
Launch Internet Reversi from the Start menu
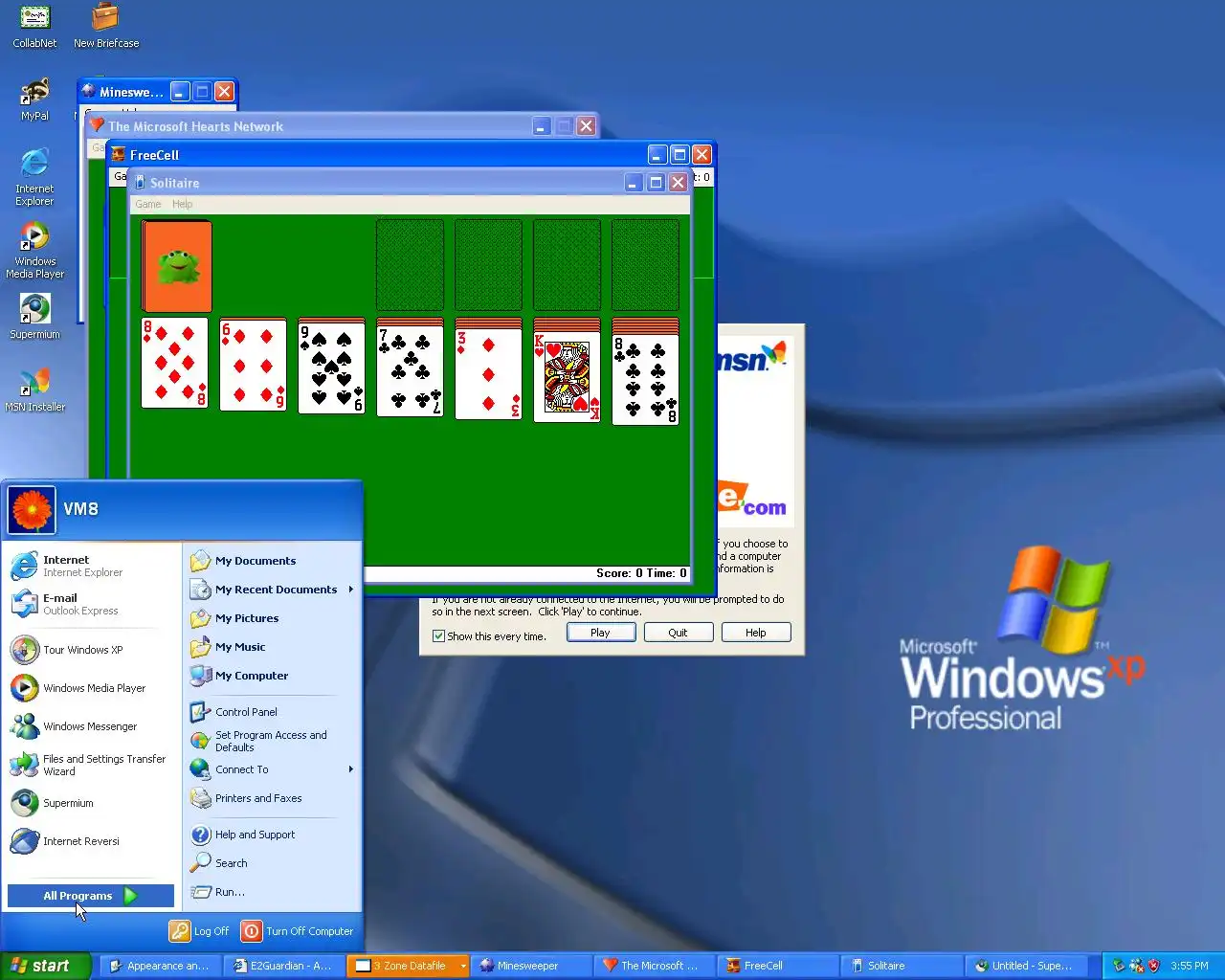tap(92, 841)
